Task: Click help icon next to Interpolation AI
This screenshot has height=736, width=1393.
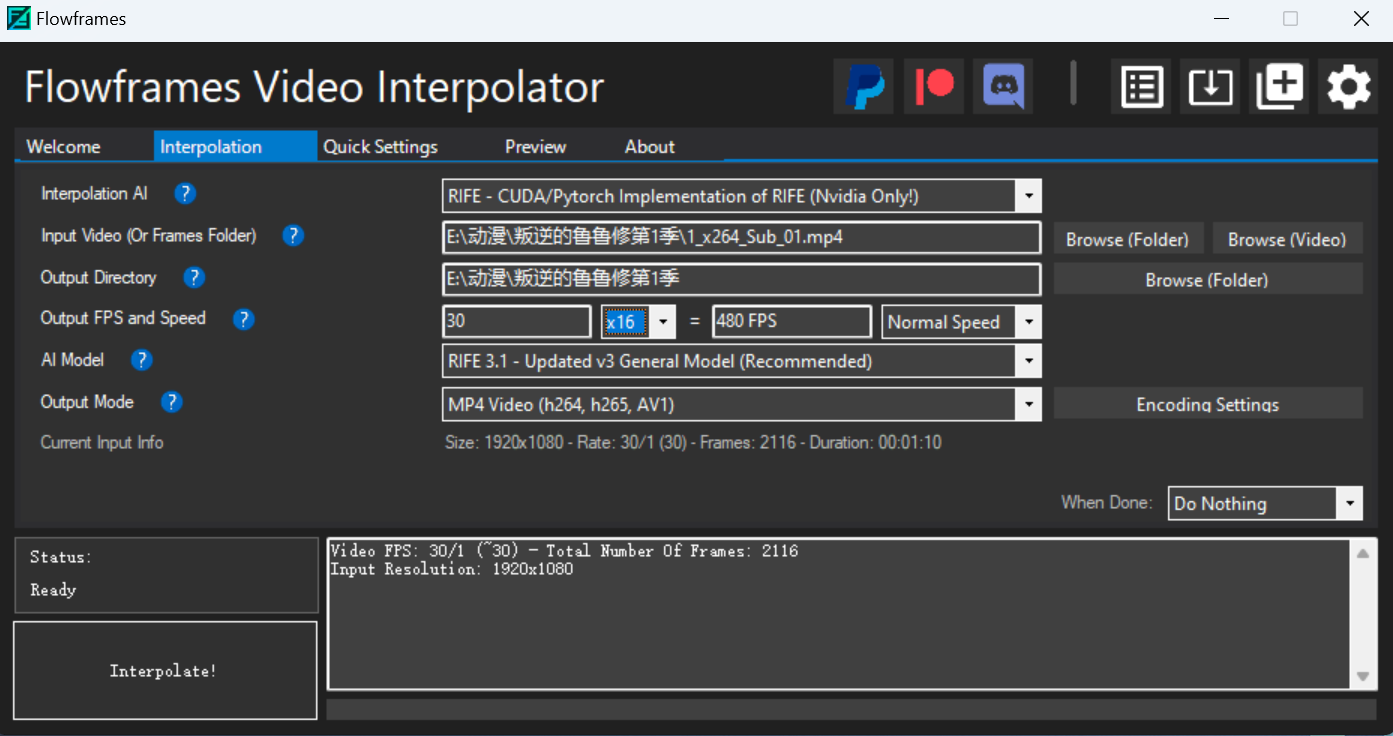Action: pos(185,194)
